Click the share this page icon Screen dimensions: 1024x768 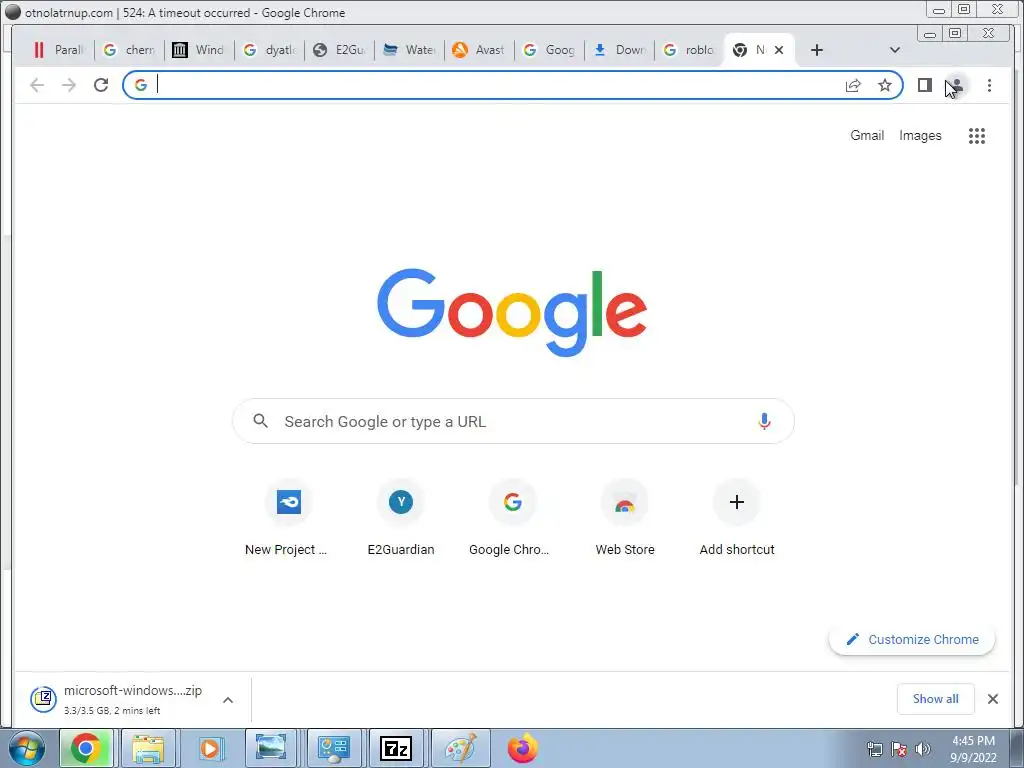(x=853, y=86)
